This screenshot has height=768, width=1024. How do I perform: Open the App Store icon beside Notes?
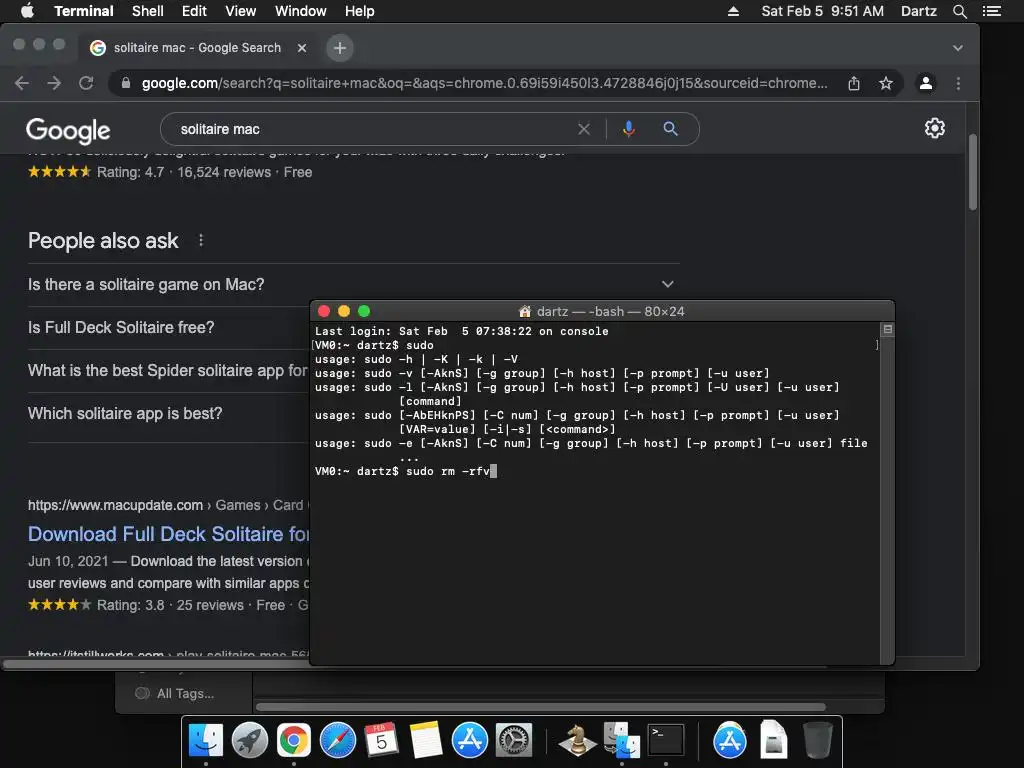coord(470,741)
